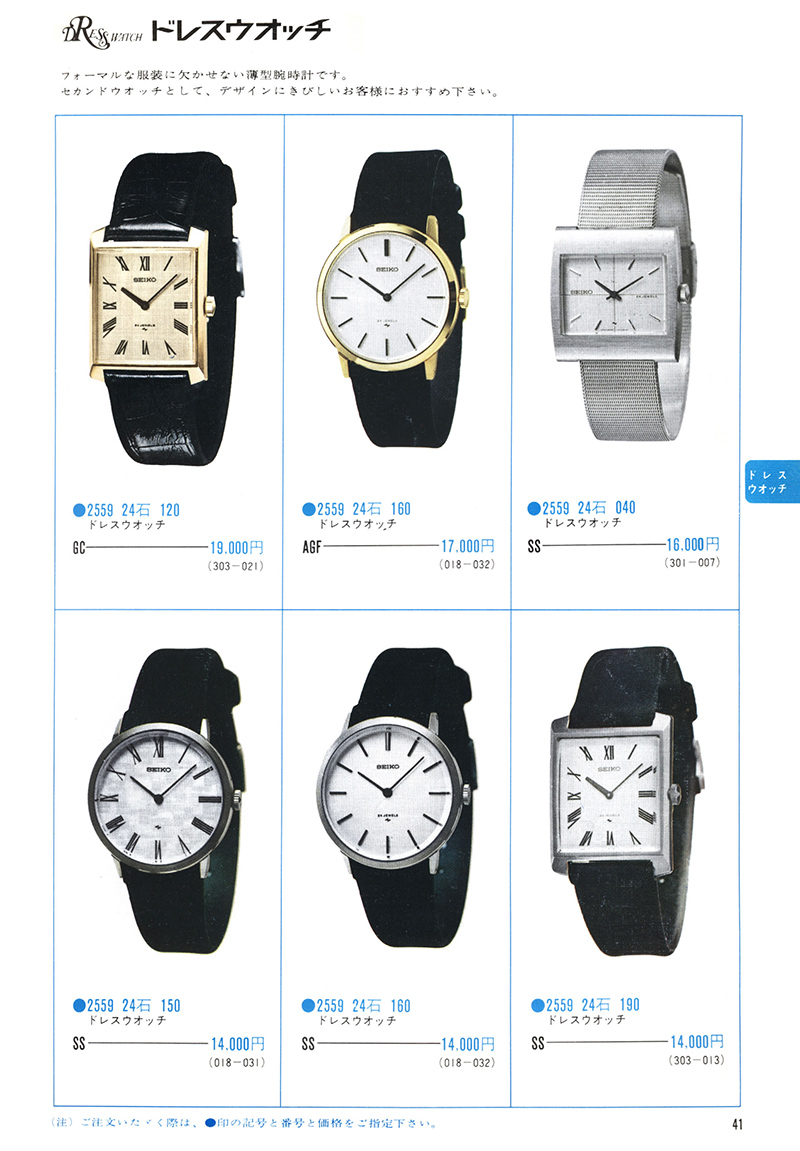This screenshot has height=1151, width=800.
Task: Click the 17,000円 price for the AGF model
Action: tap(468, 546)
